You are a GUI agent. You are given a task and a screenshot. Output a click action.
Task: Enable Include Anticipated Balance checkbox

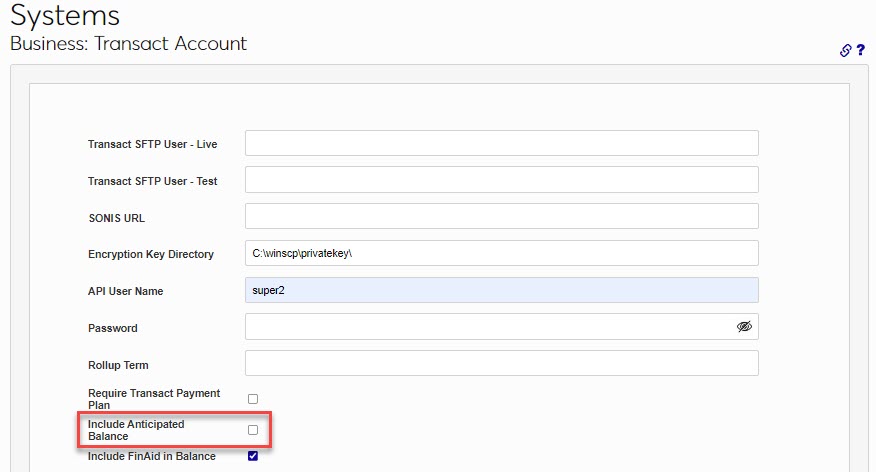pos(253,430)
